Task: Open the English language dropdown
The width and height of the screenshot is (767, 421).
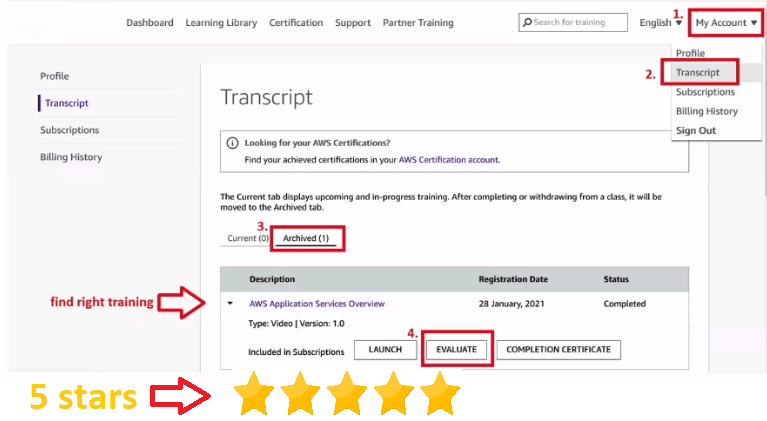Action: point(660,22)
